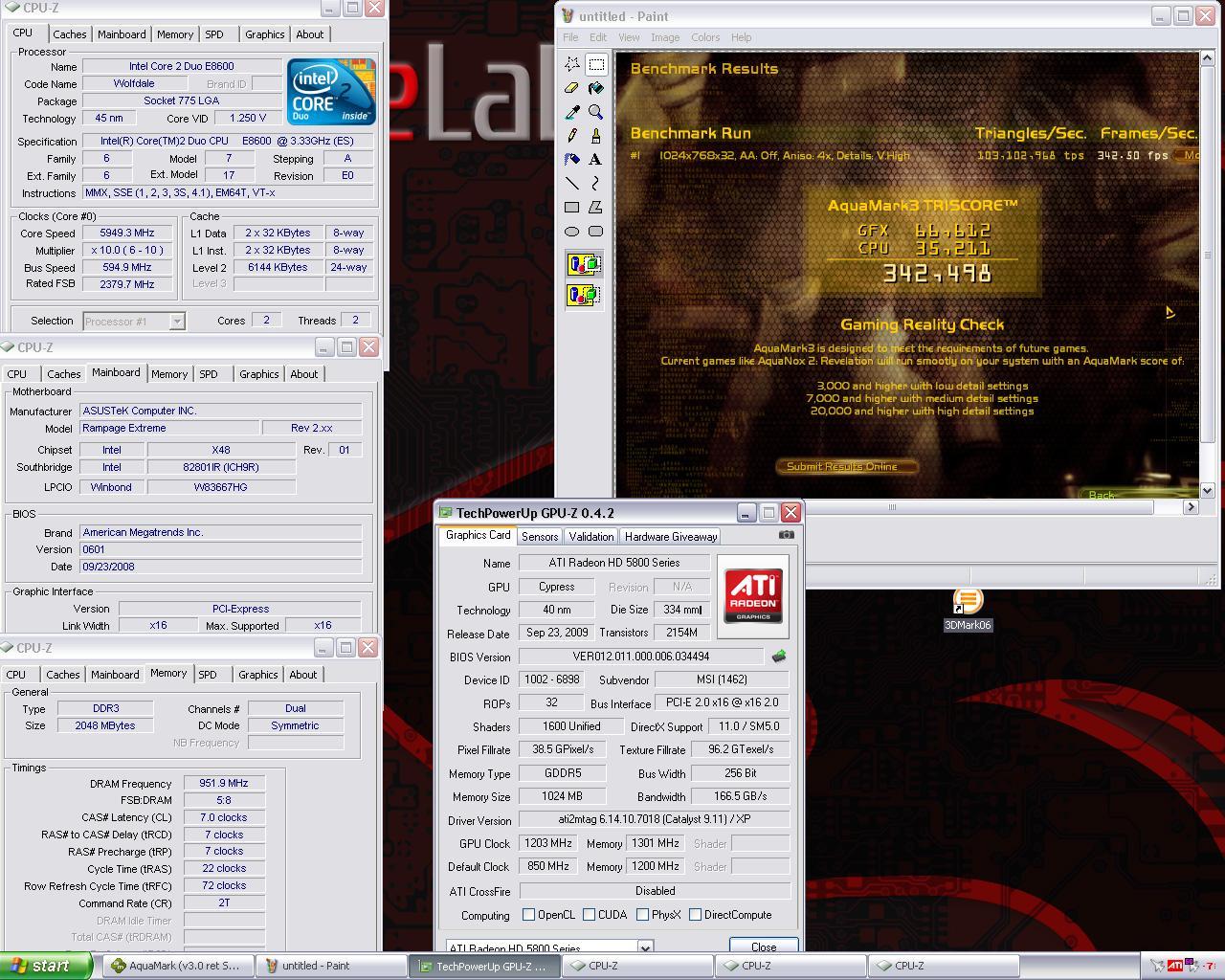Toggle the PhysX checkbox in GPU-Z

pos(642,915)
